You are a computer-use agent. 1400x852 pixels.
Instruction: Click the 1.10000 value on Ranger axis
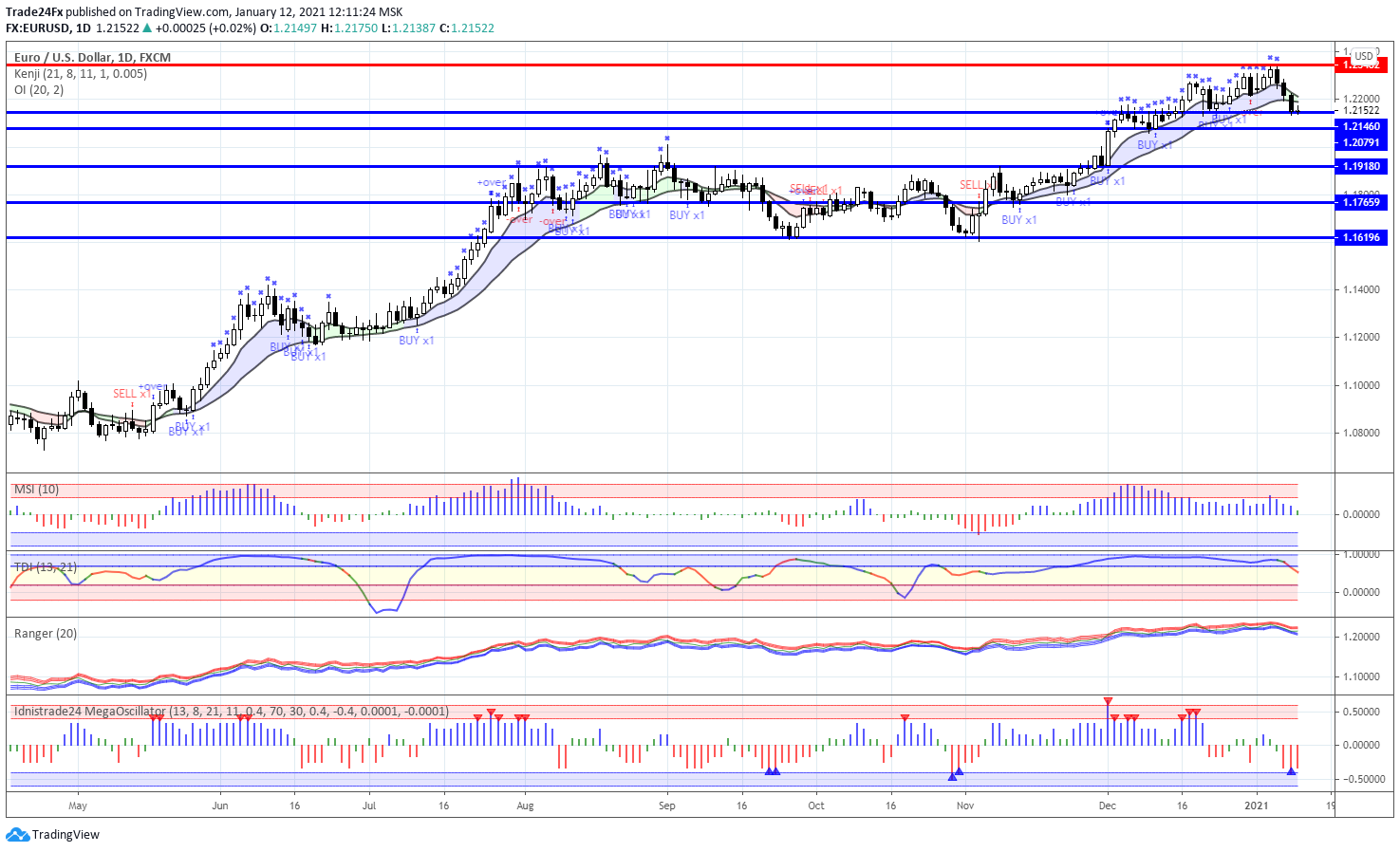point(1361,676)
